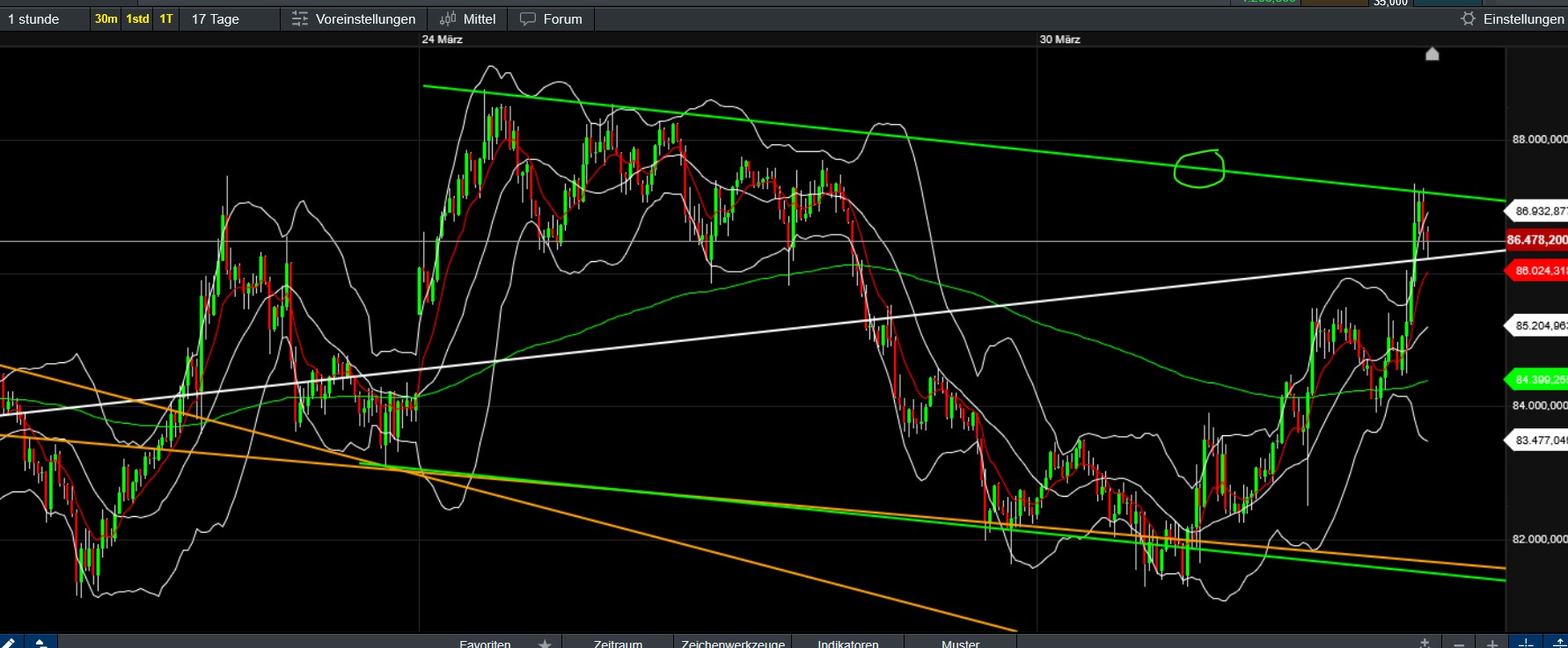Click the white price label 86.932,87
The height and width of the screenshot is (648, 1568).
click(x=1538, y=211)
